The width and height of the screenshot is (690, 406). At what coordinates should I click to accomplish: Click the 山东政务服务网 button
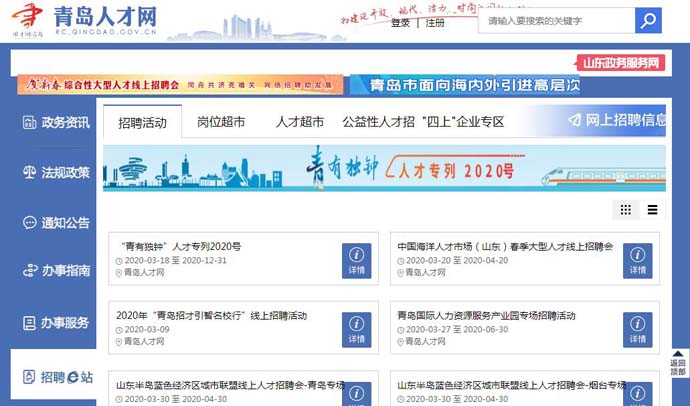point(620,63)
